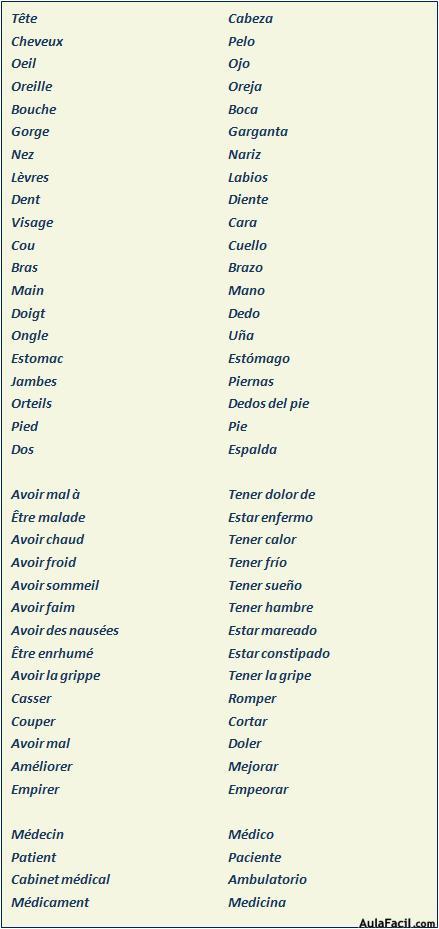Click the phrase Estar enfermo
The image size is (439, 929).
click(270, 517)
